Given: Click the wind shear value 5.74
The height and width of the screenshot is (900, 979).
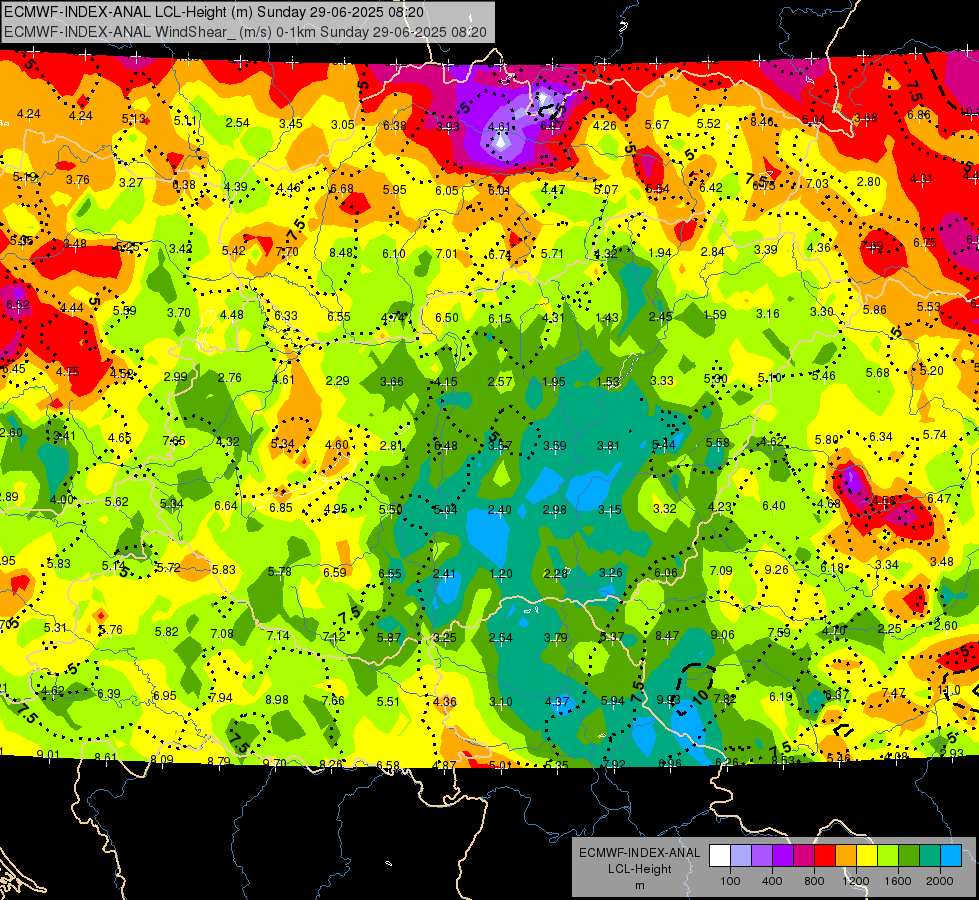Looking at the screenshot, I should (x=935, y=435).
